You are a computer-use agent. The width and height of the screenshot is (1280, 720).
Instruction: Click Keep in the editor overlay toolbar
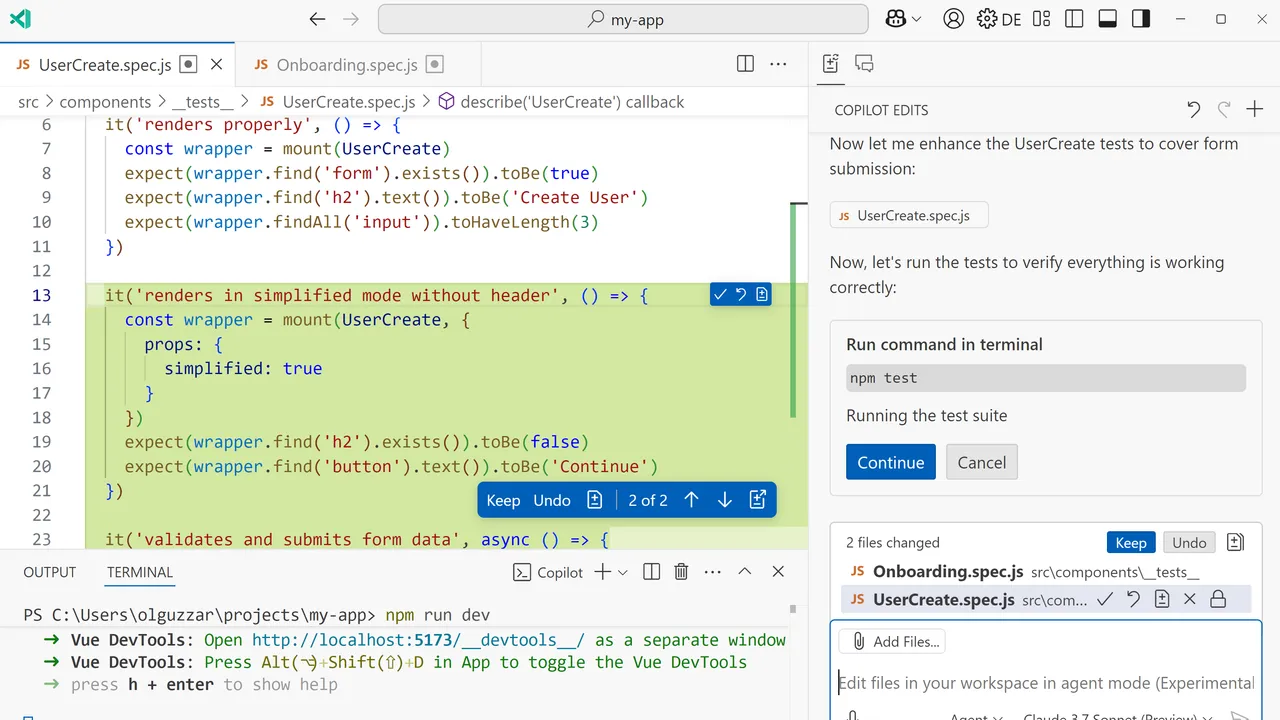click(503, 500)
